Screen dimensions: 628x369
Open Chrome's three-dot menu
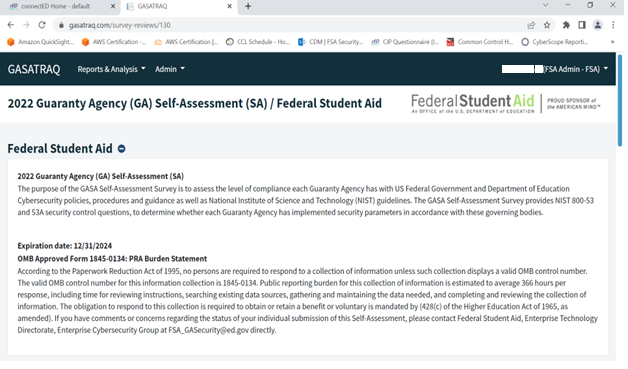point(613,25)
